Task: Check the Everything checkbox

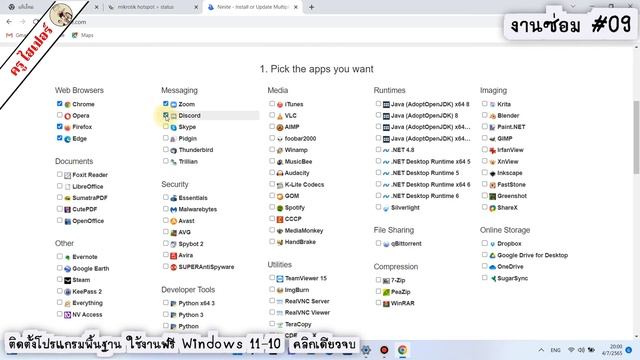Action: (x=60, y=302)
